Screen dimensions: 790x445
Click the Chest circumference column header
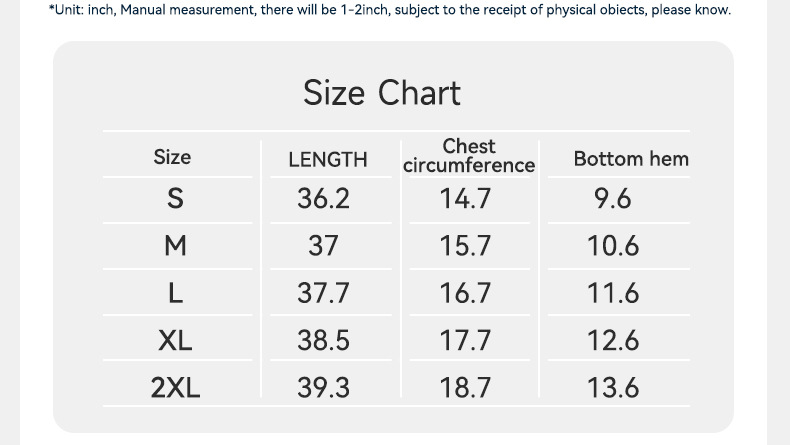pos(469,156)
